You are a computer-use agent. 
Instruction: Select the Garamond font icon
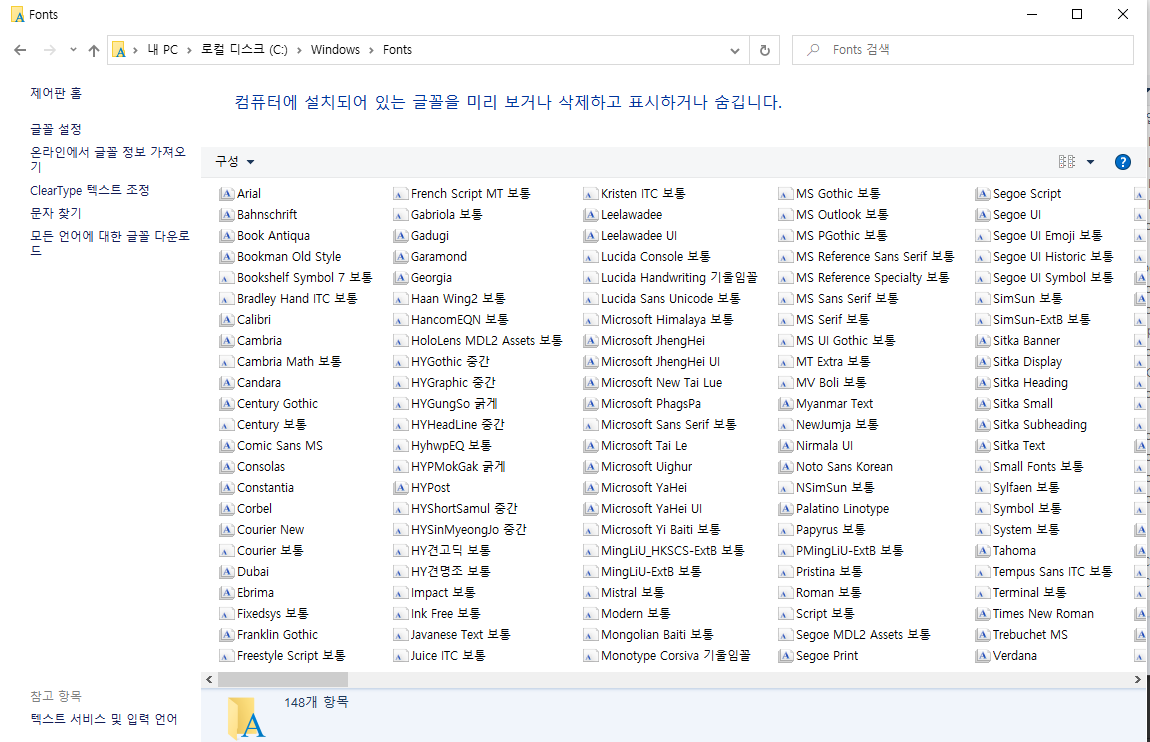click(x=400, y=257)
